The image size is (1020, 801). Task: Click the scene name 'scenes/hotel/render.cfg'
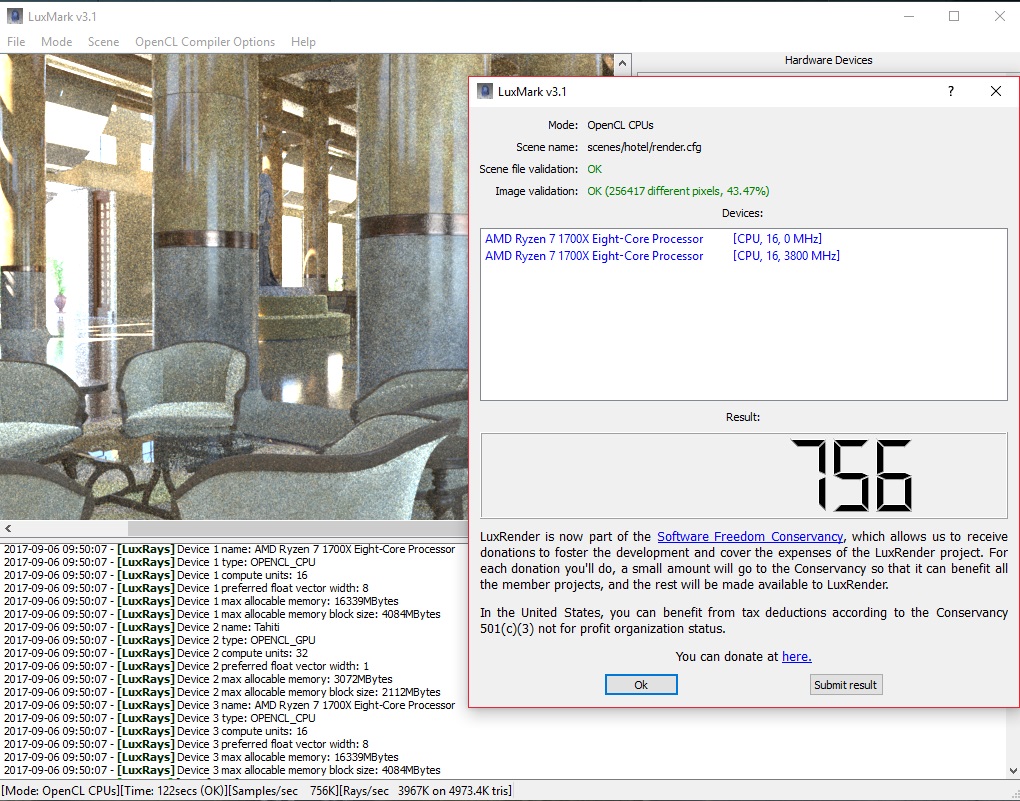point(644,147)
